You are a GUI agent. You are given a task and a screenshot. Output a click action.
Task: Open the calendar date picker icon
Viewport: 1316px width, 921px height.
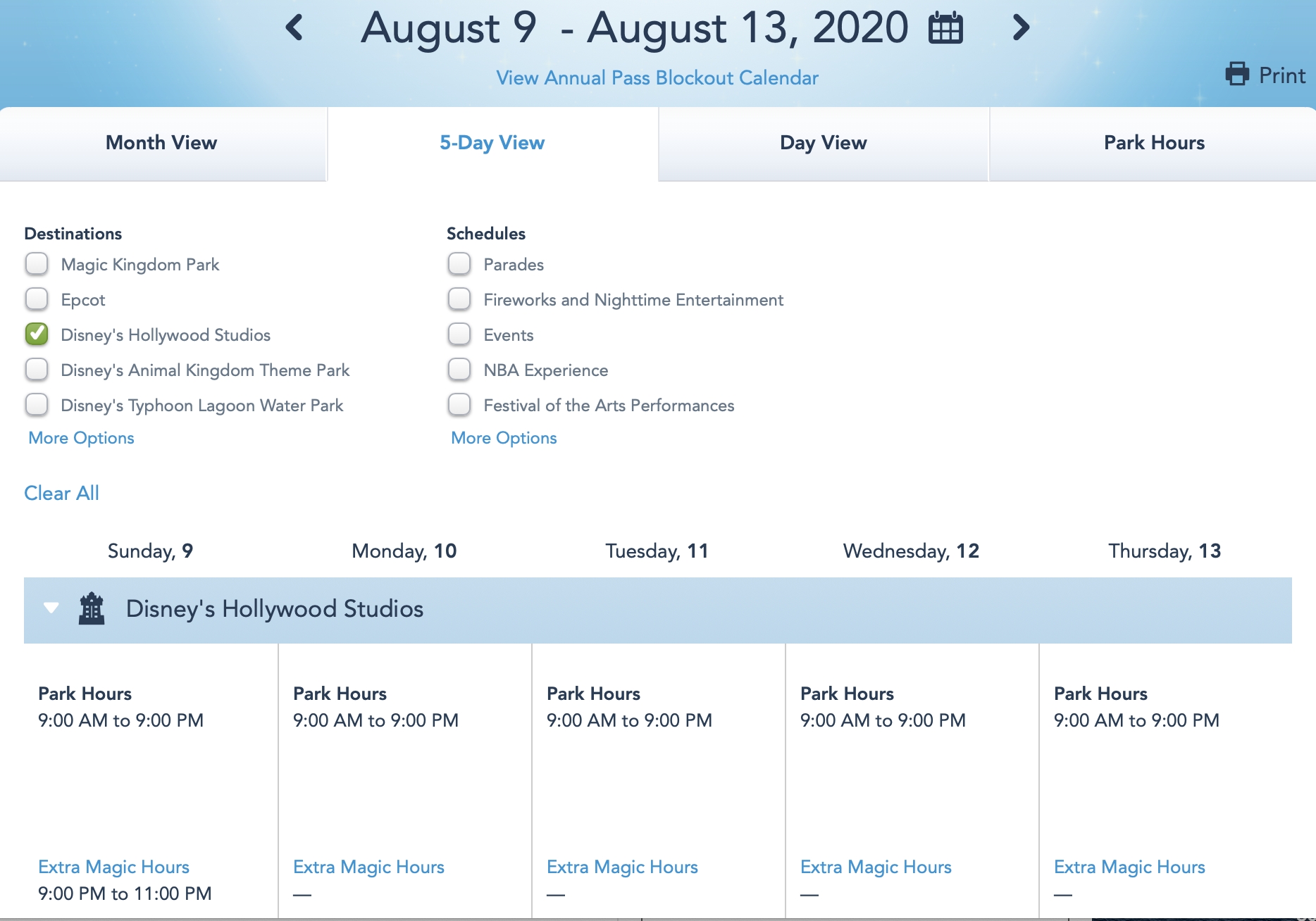pyautogui.click(x=945, y=27)
